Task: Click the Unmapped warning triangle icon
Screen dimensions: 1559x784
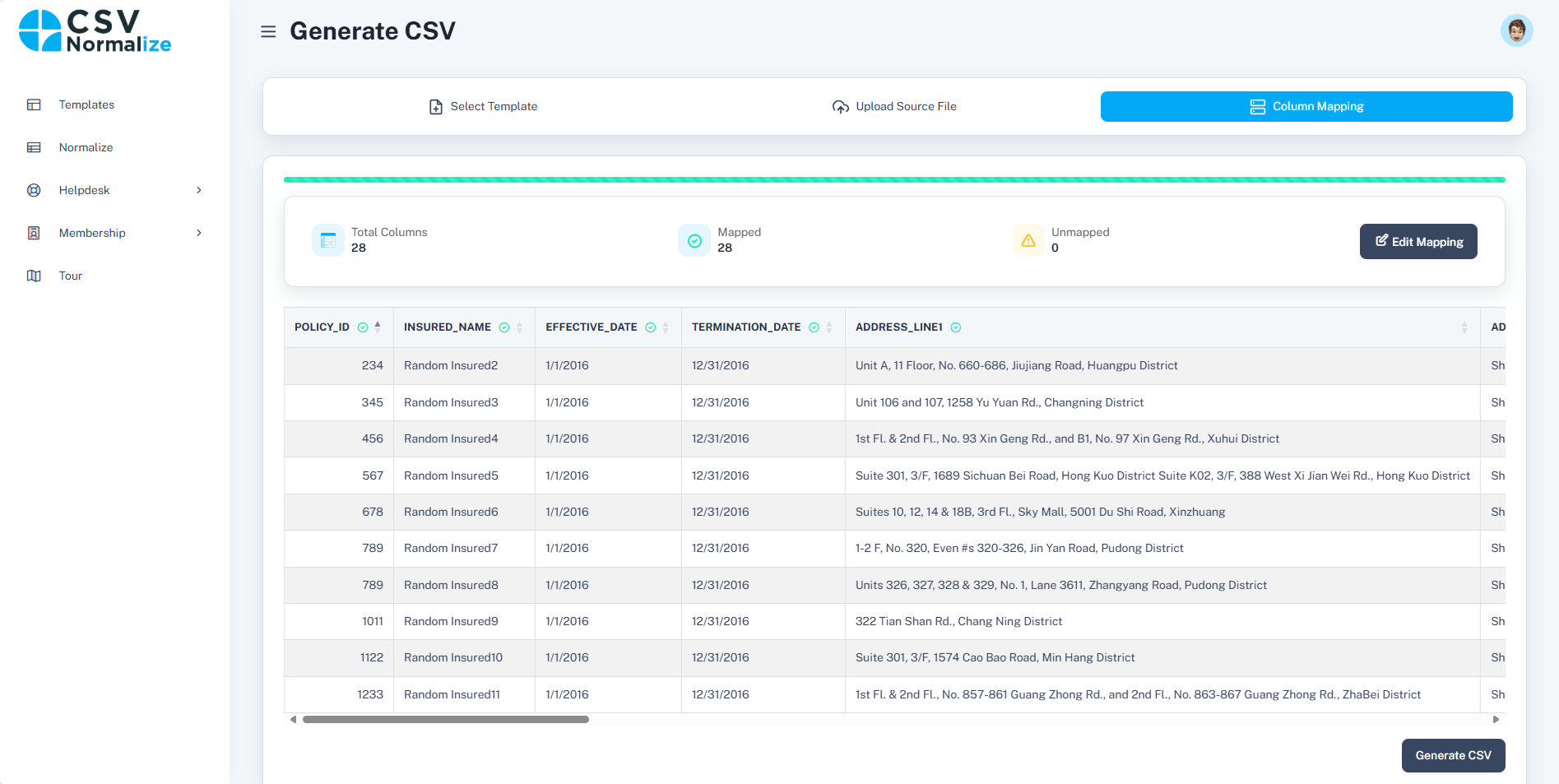Action: click(x=1028, y=240)
